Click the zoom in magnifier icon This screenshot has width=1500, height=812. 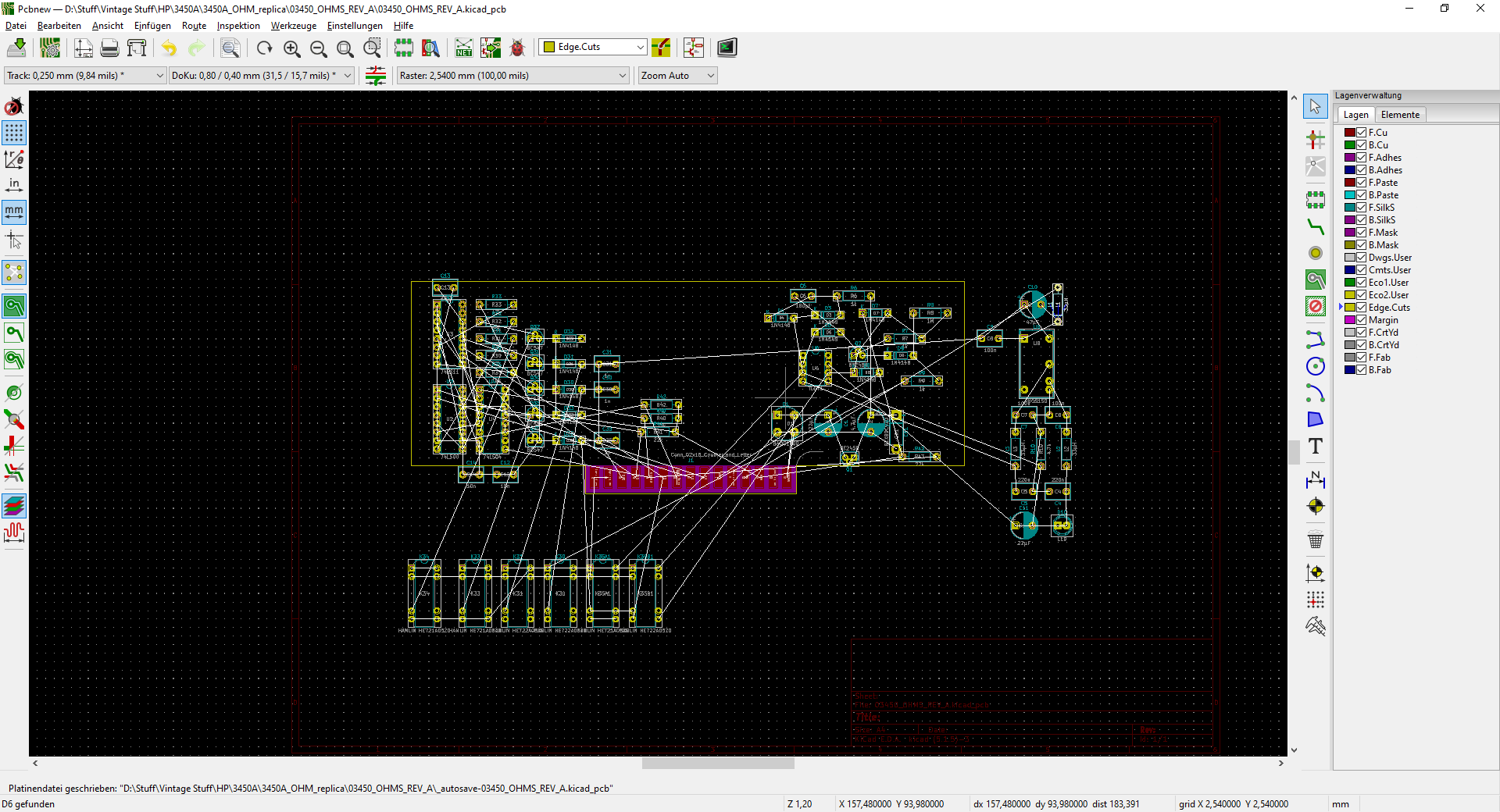[x=292, y=48]
